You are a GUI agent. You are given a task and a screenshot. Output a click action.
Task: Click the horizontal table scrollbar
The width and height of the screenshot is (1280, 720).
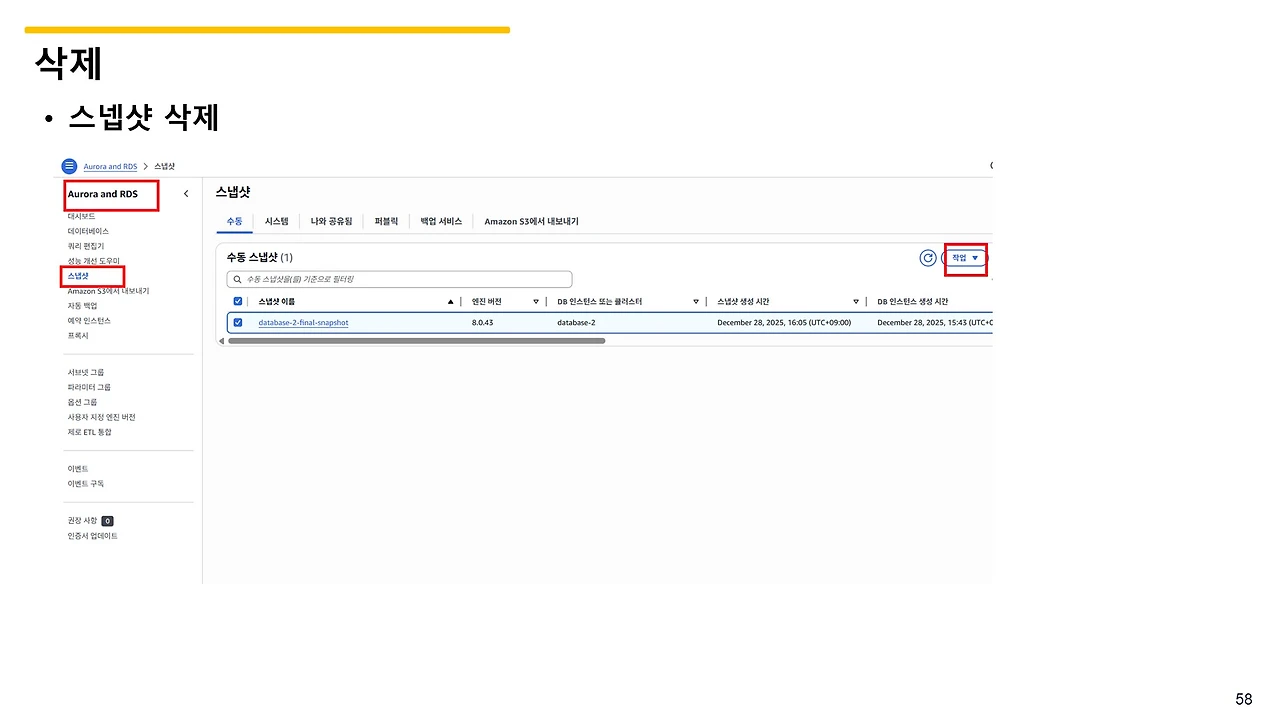[x=416, y=341]
